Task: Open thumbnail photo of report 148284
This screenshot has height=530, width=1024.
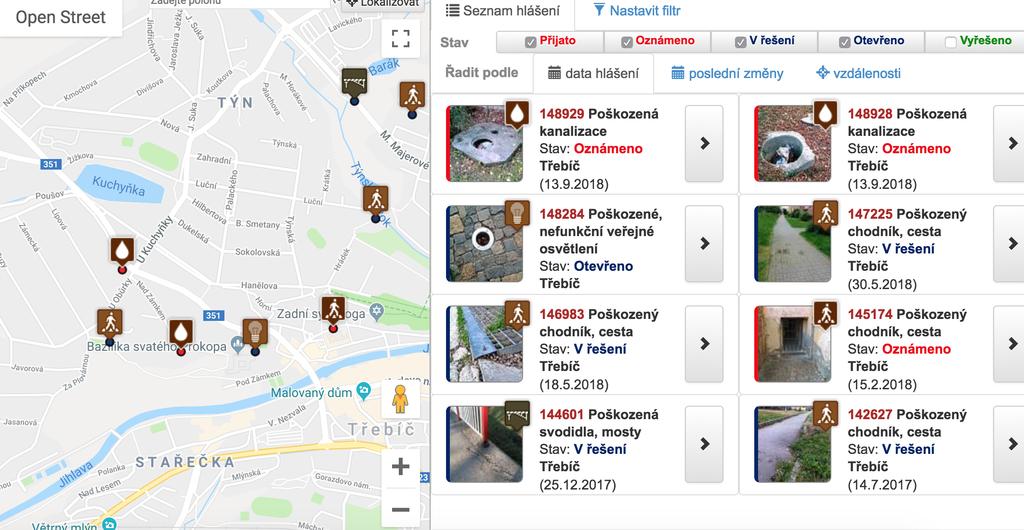Action: 485,244
